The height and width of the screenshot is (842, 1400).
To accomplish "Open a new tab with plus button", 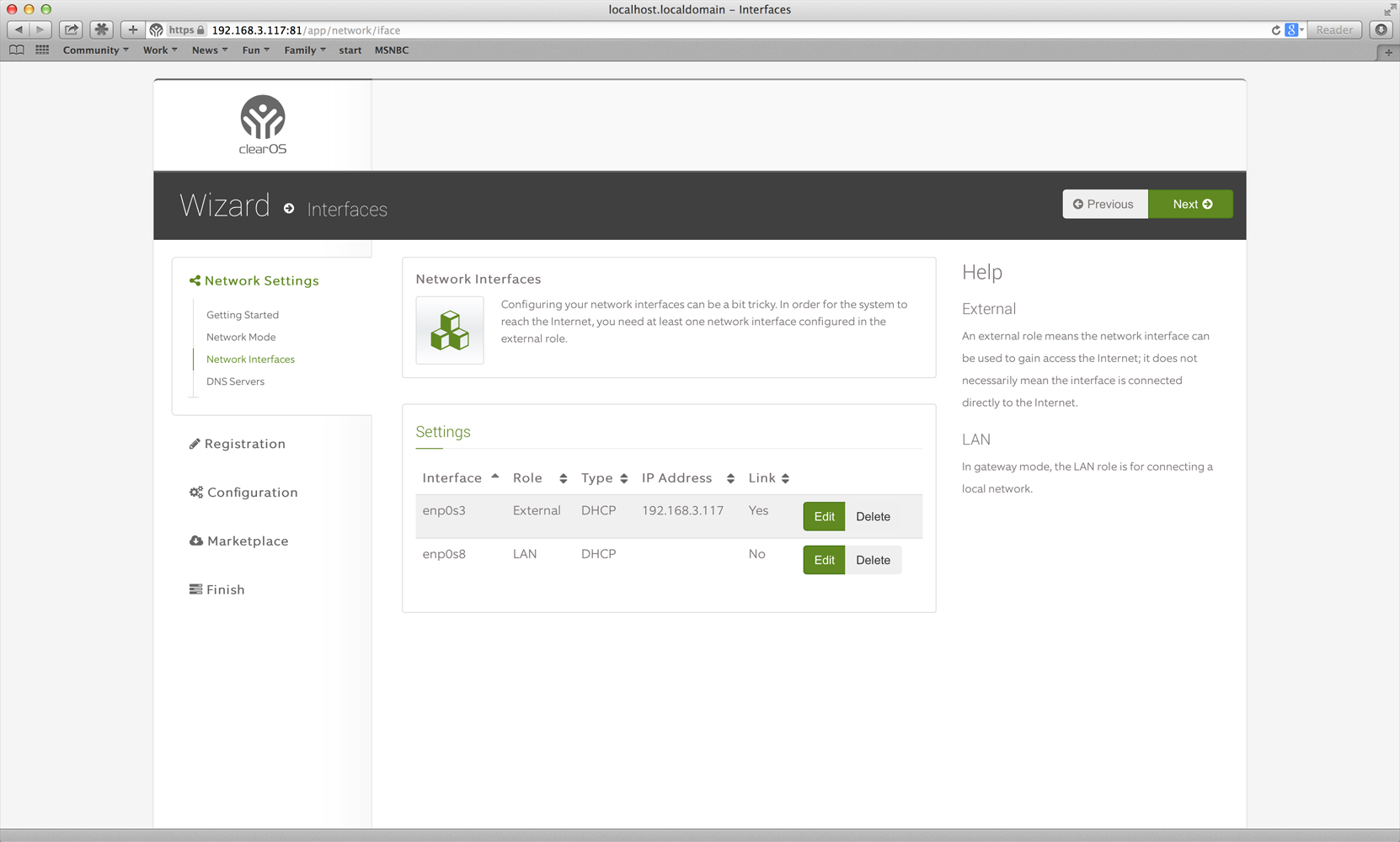I will pos(1388,52).
